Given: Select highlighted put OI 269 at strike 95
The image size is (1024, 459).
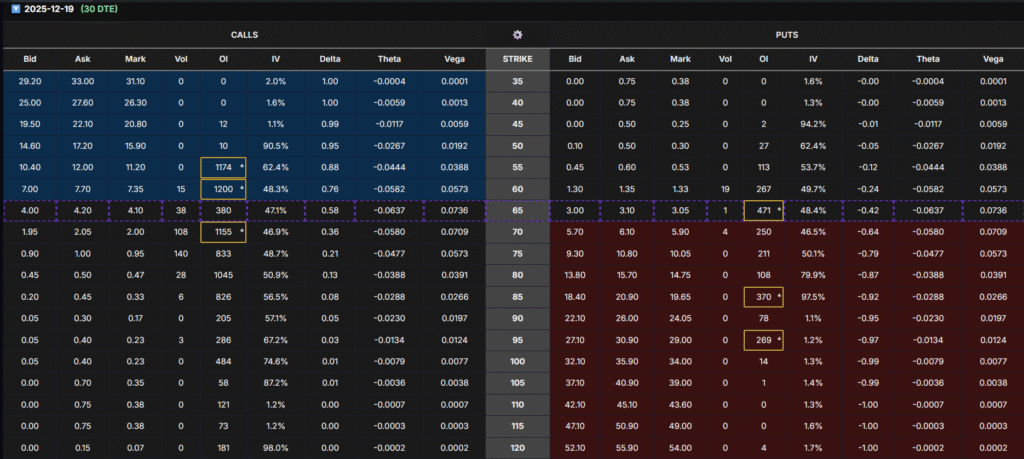Looking at the screenshot, I should coord(765,340).
